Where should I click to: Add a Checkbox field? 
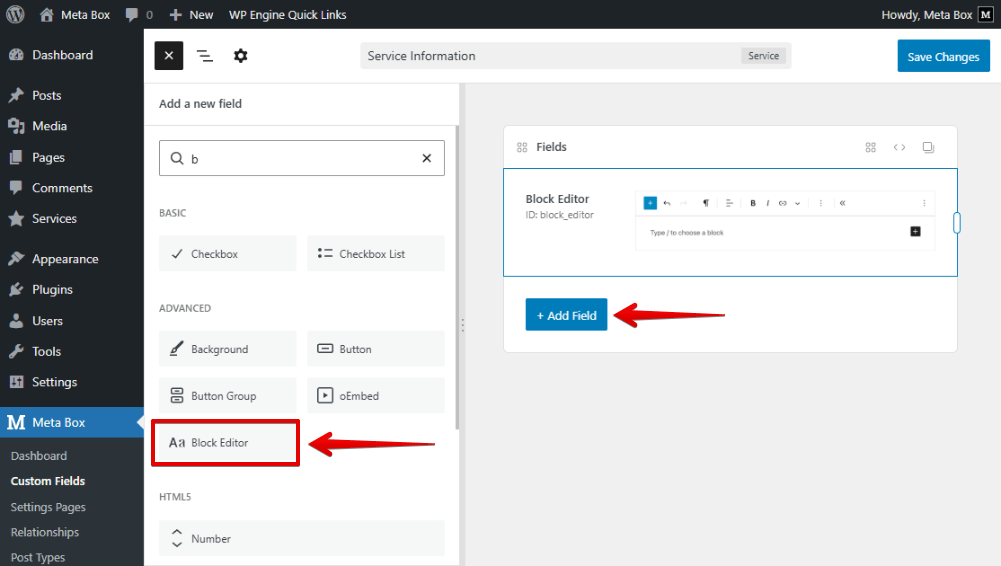228,253
